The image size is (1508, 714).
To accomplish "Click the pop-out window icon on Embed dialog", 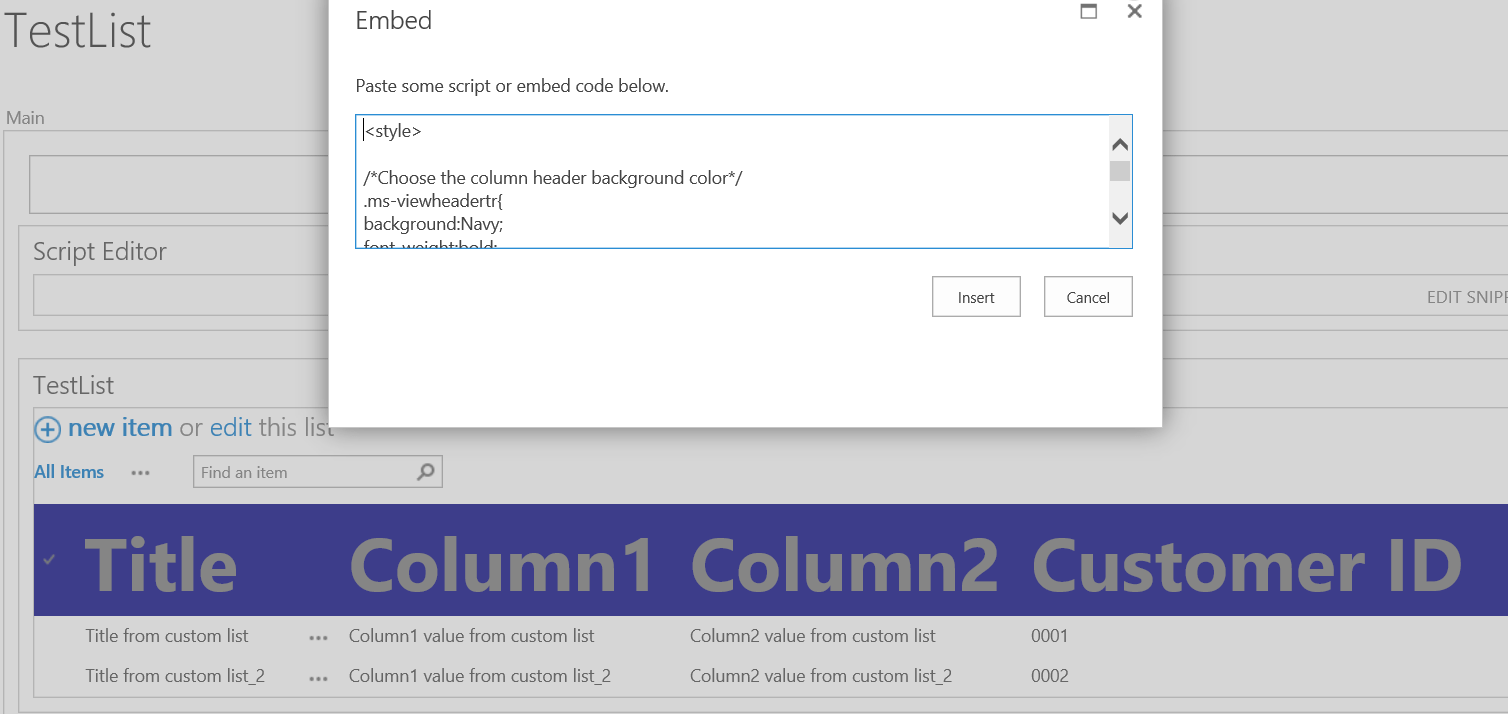I will (x=1089, y=11).
